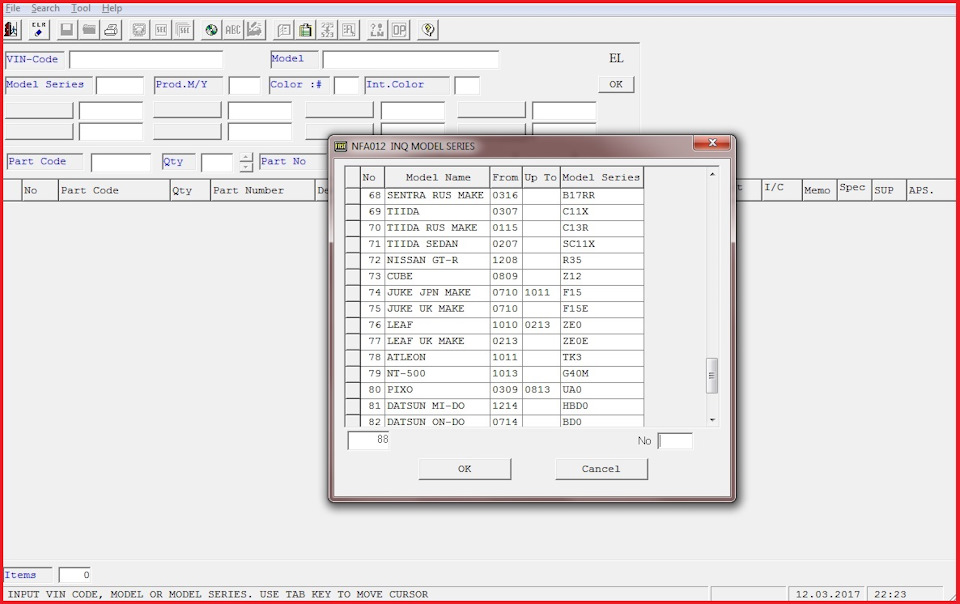Image resolution: width=960 pixels, height=604 pixels.
Task: Click the No input field in dialog
Action: click(675, 441)
